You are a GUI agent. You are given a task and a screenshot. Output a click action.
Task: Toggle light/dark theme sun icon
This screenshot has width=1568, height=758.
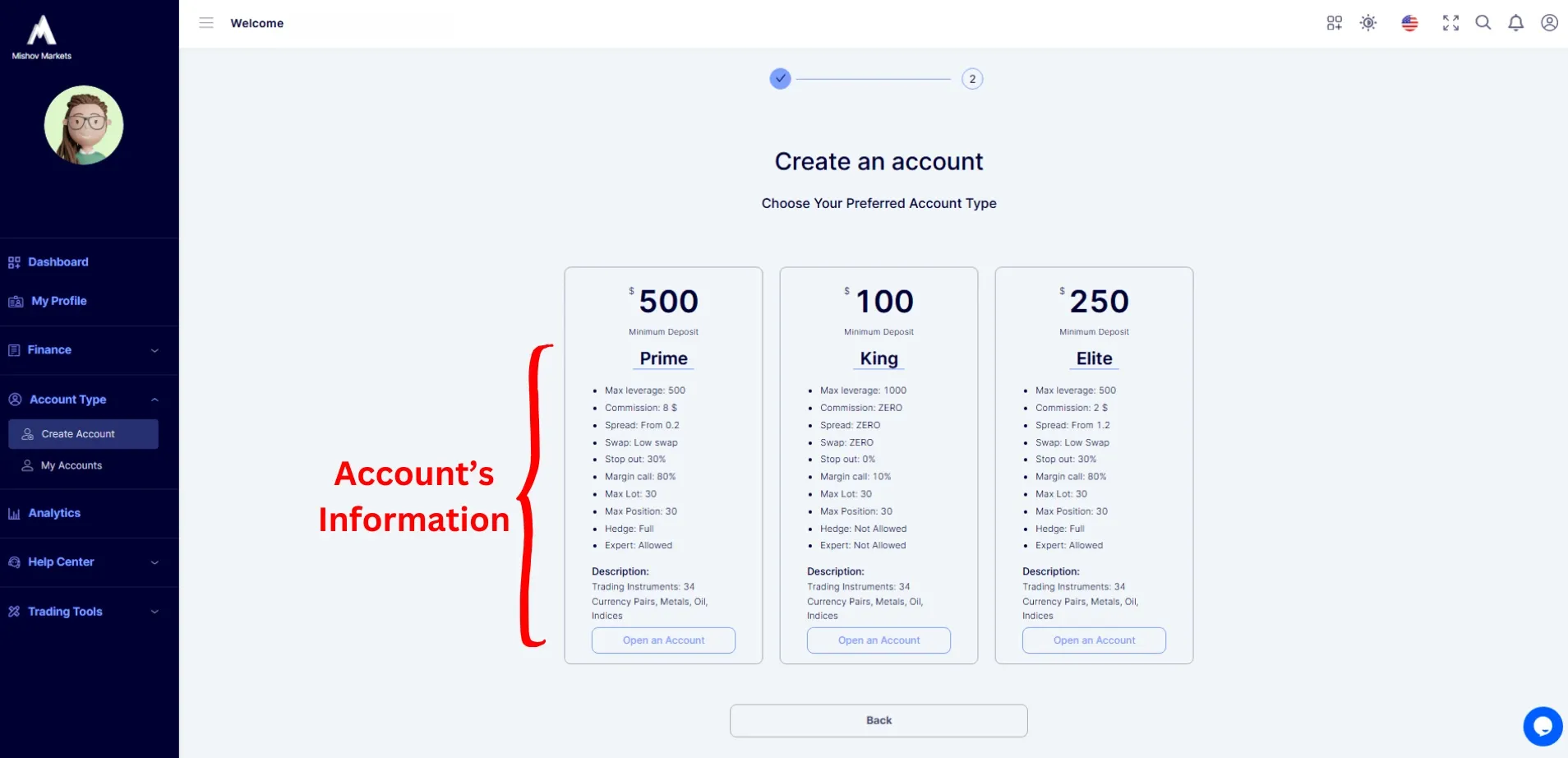(x=1368, y=23)
